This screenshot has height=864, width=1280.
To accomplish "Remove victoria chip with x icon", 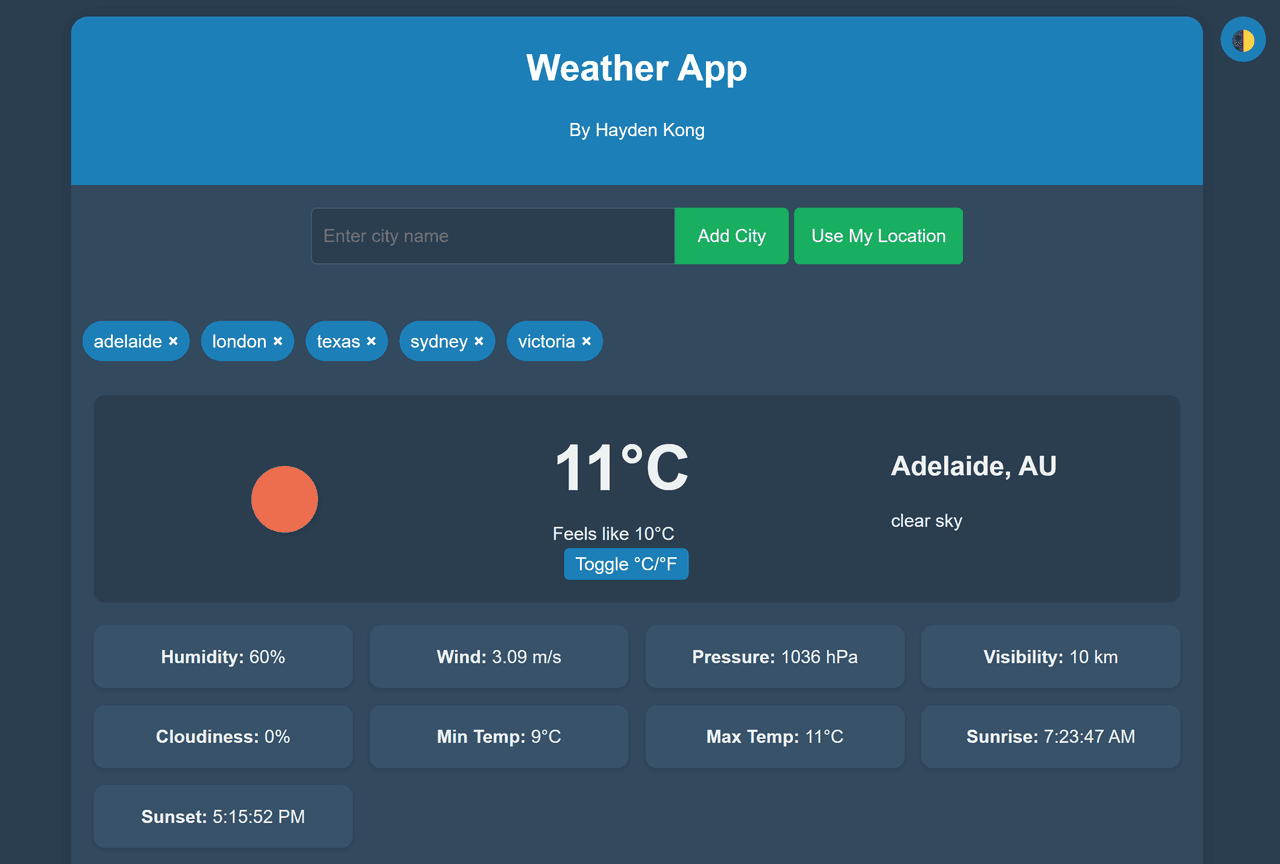I will point(587,342).
